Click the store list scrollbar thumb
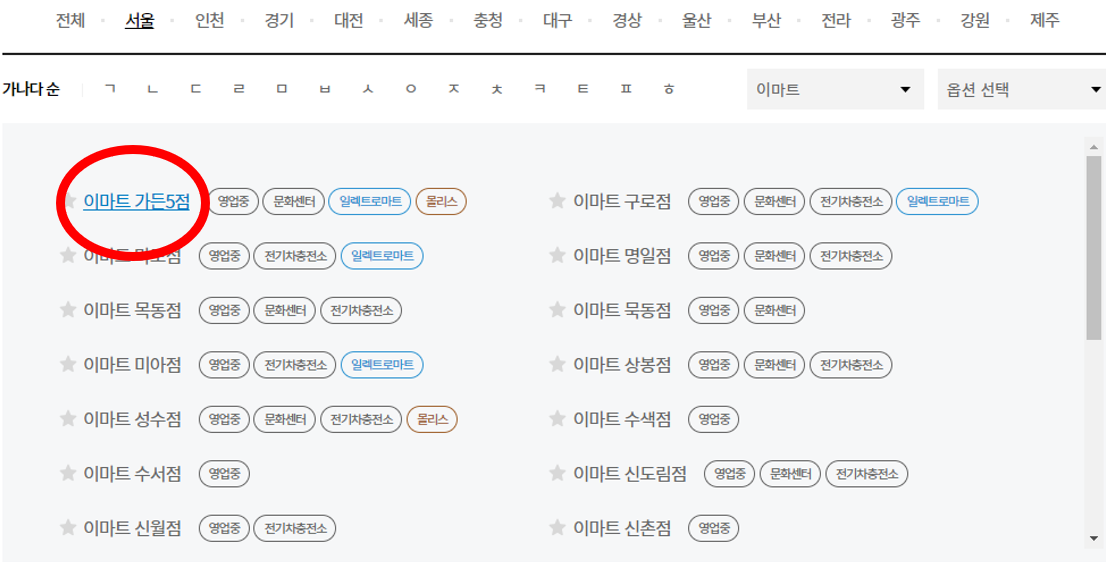This screenshot has width=1106, height=562. pos(1093,248)
